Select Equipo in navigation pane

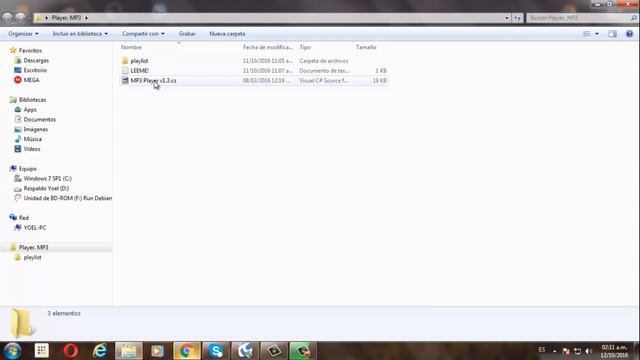point(27,169)
